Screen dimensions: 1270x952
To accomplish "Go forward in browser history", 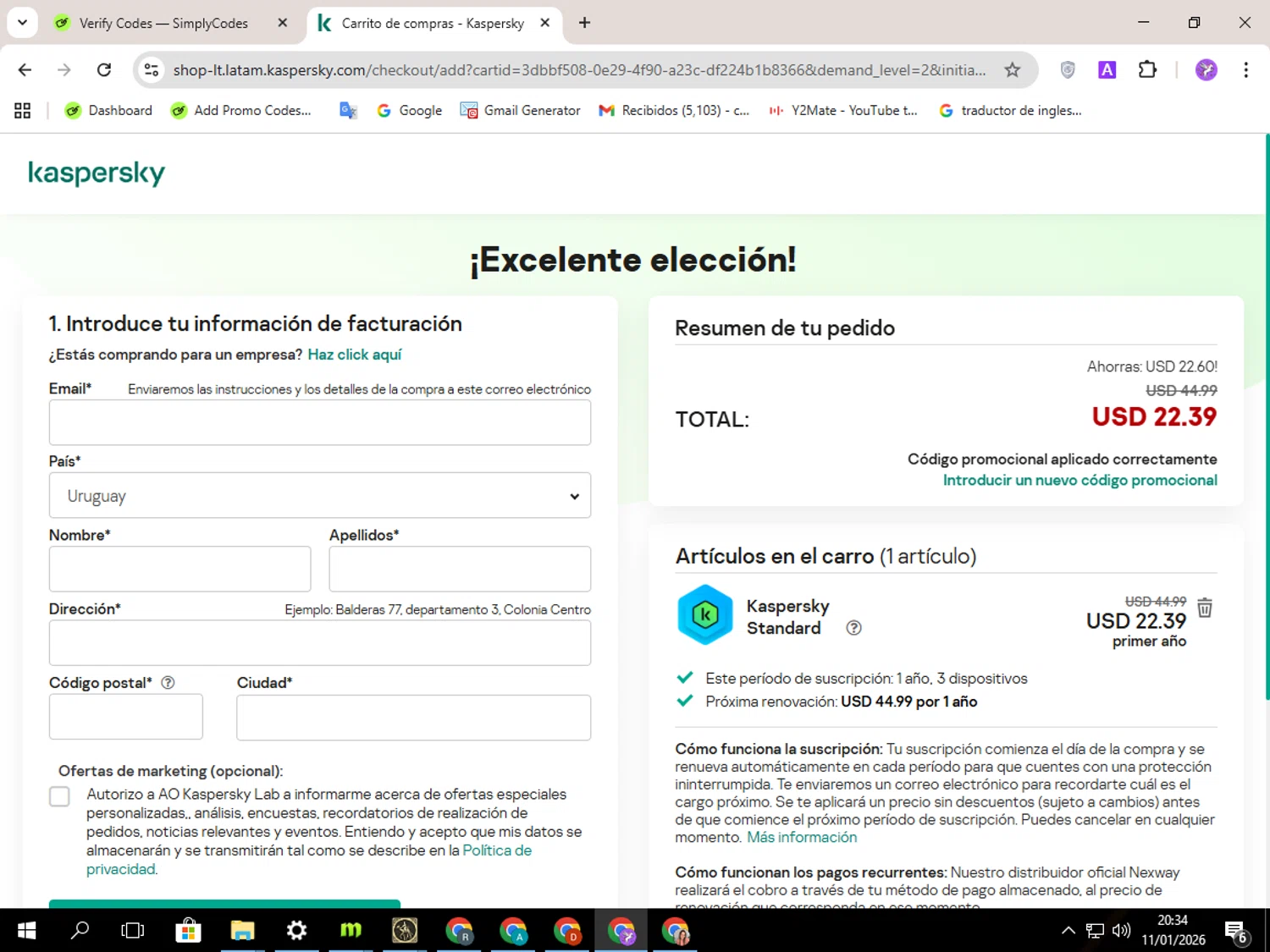I will click(x=64, y=70).
